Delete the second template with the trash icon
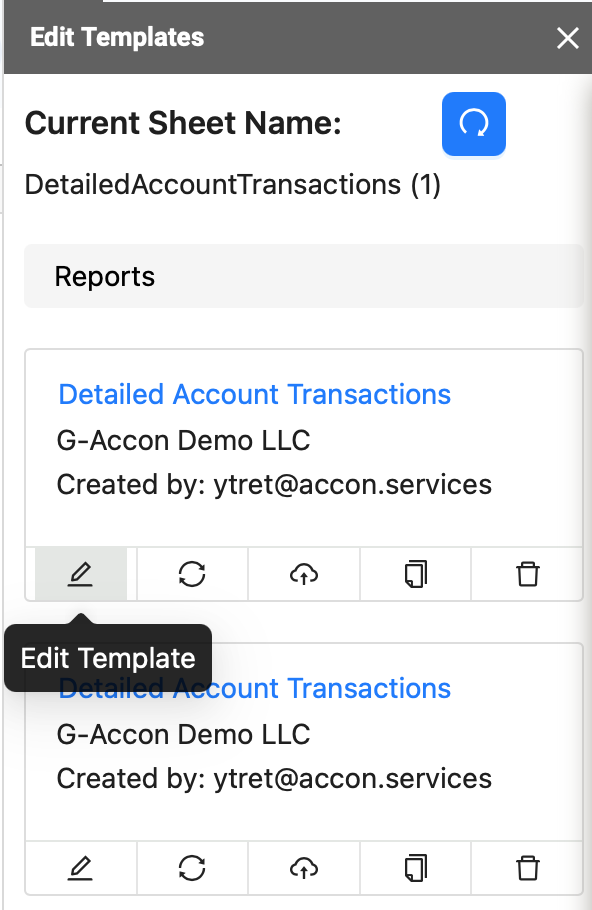Viewport: 592px width, 910px height. coord(528,868)
